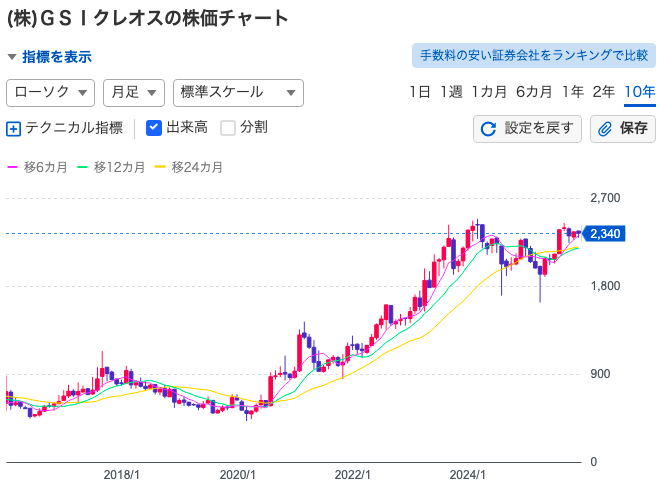Screen dimensions: 666x487
Task: Select the 10年 time range tab
Action: (x=639, y=92)
